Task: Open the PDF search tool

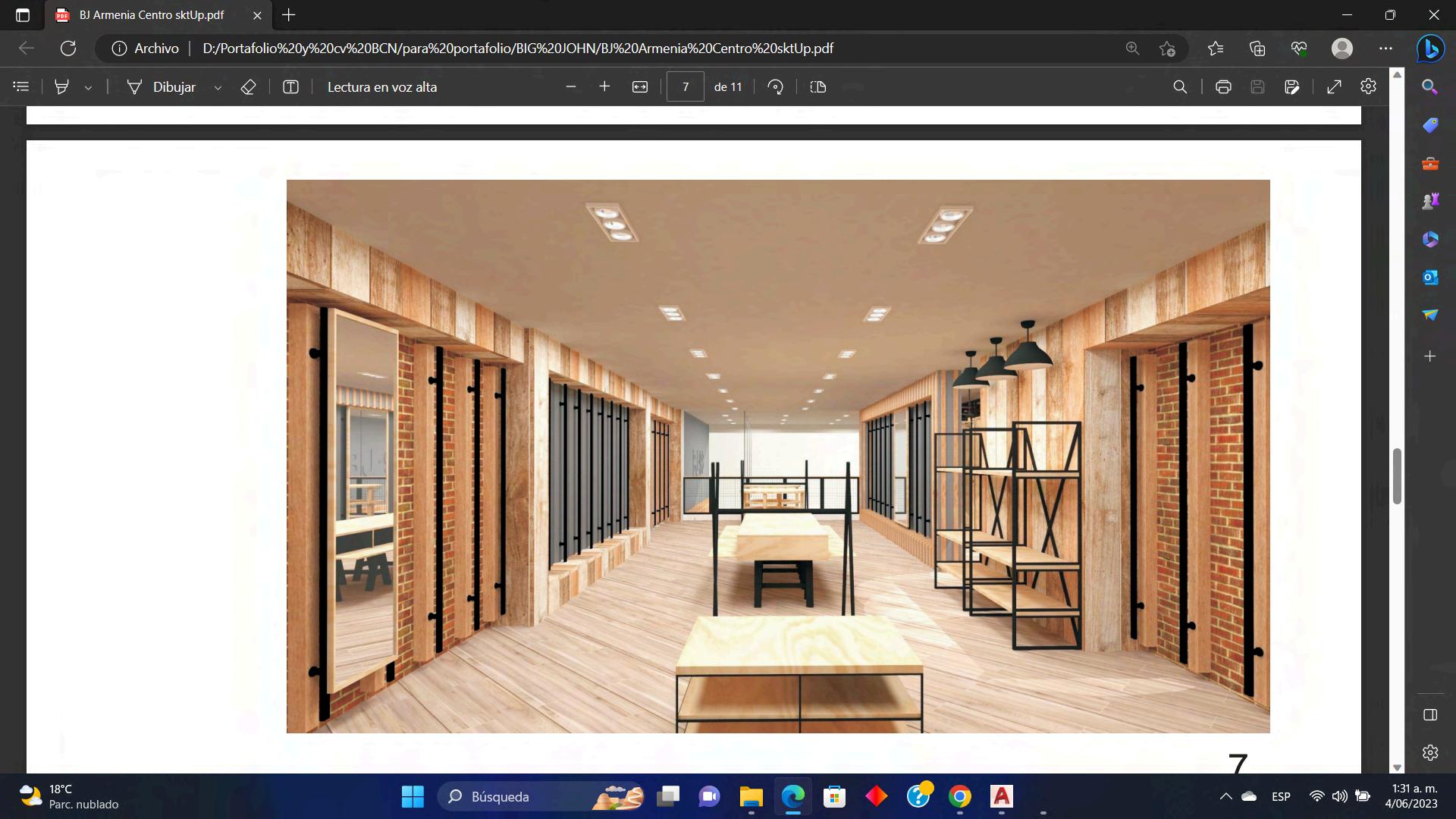Action: coord(1180,86)
